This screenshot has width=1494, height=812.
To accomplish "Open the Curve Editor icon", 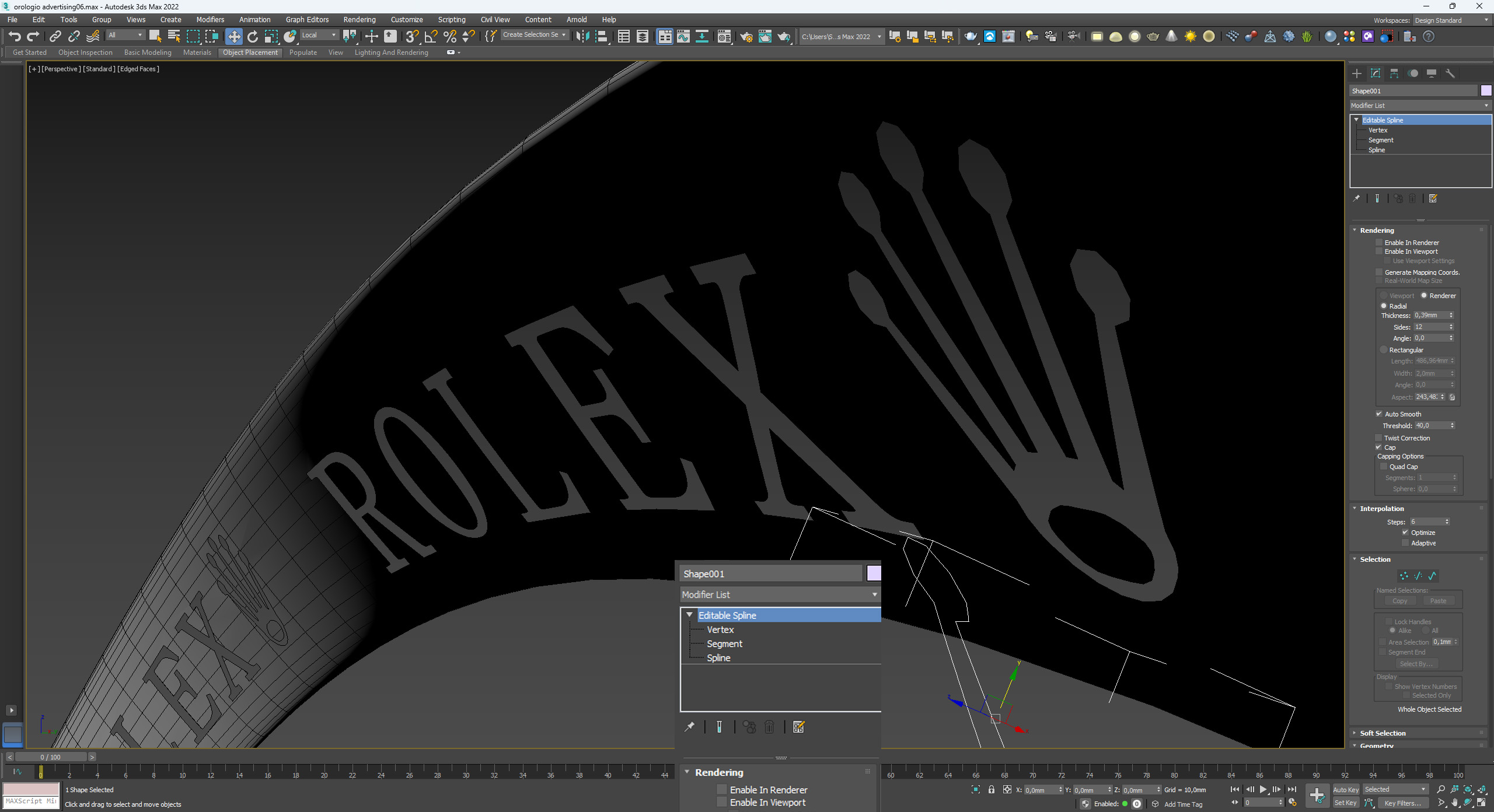I will [683, 36].
